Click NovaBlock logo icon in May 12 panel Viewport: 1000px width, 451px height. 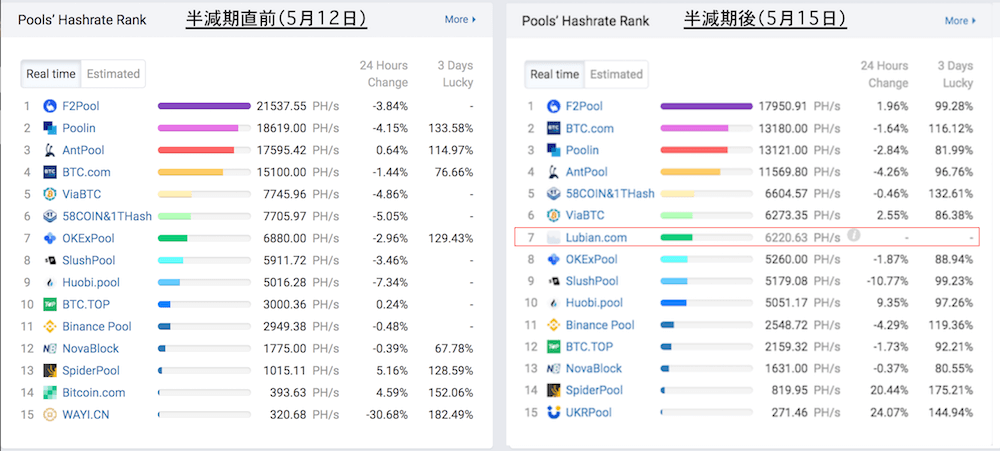pos(50,348)
